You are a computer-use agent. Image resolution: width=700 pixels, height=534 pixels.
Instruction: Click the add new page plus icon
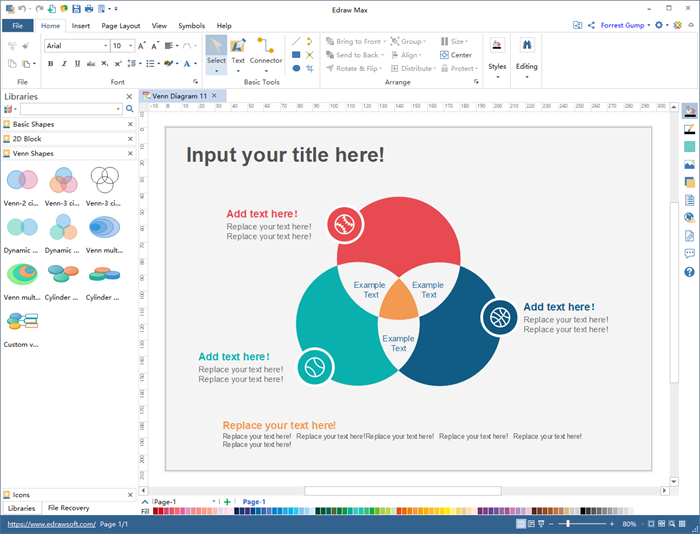coord(227,502)
